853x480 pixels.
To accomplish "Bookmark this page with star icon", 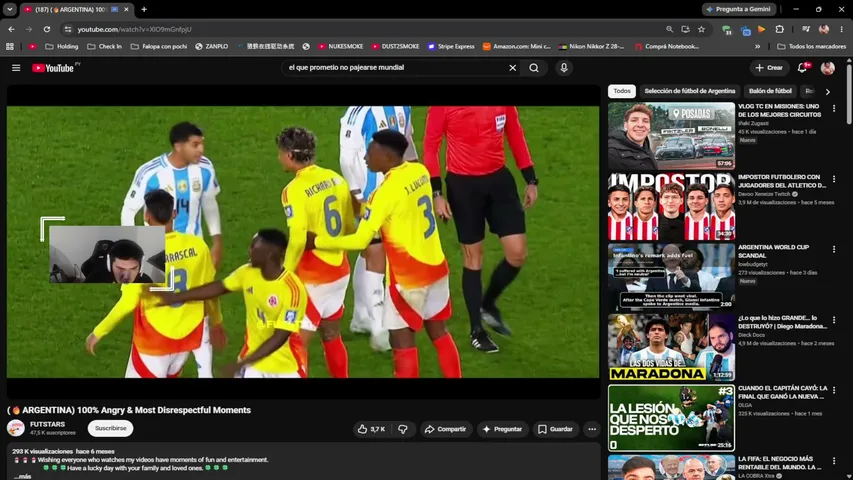I will click(702, 29).
